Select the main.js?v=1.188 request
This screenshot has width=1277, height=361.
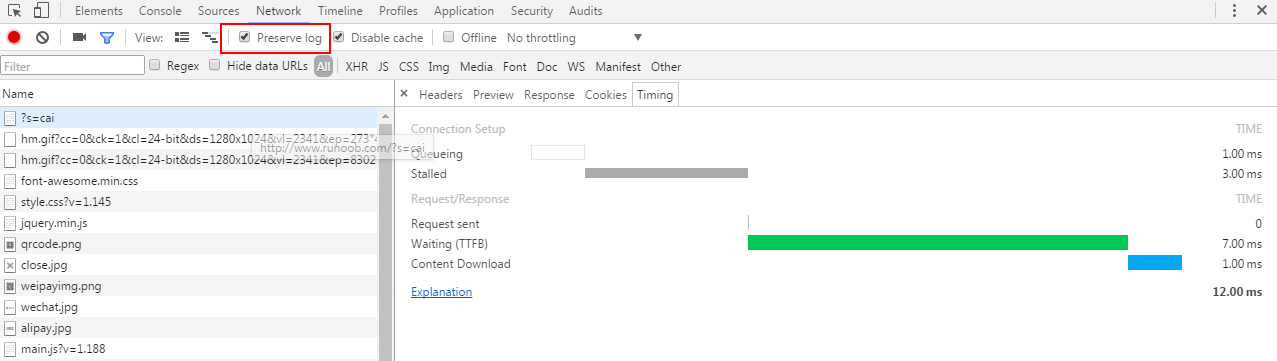[189, 349]
